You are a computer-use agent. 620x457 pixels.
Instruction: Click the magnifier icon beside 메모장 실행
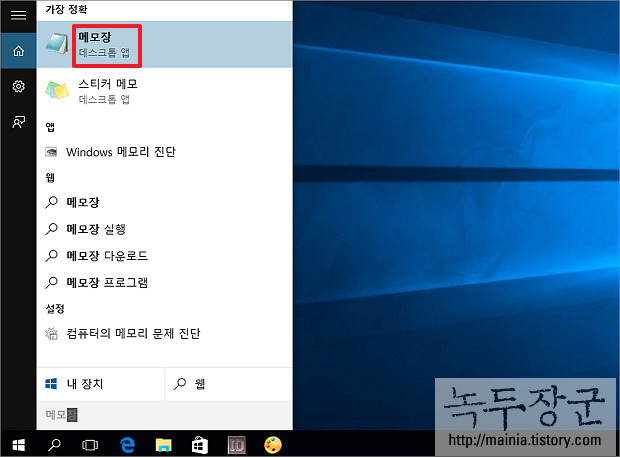click(51, 229)
